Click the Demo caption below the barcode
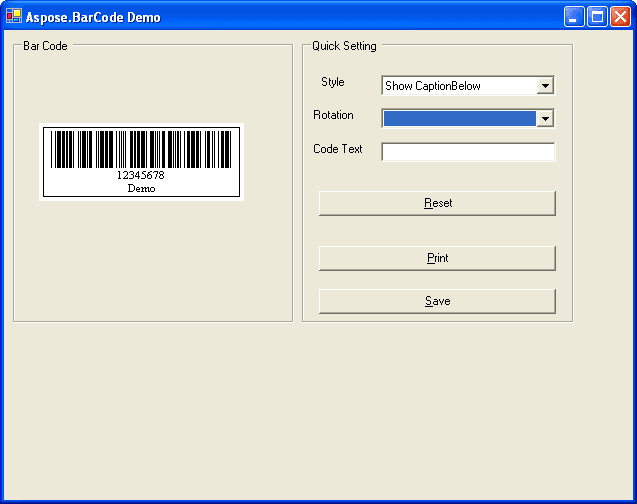The width and height of the screenshot is (637, 504). coord(141,188)
